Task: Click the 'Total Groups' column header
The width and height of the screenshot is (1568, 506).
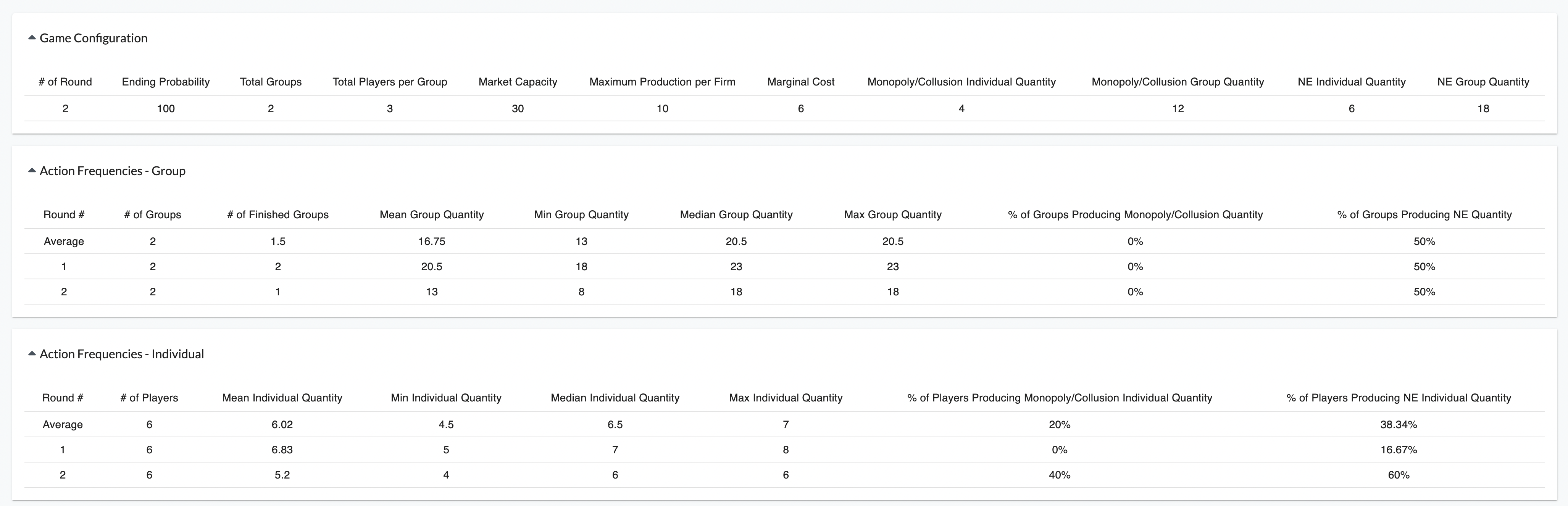Action: pos(271,82)
